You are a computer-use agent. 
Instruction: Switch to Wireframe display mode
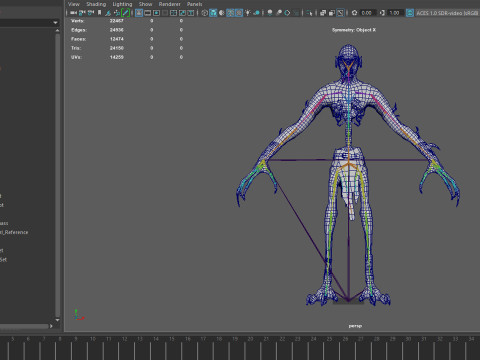(204, 13)
